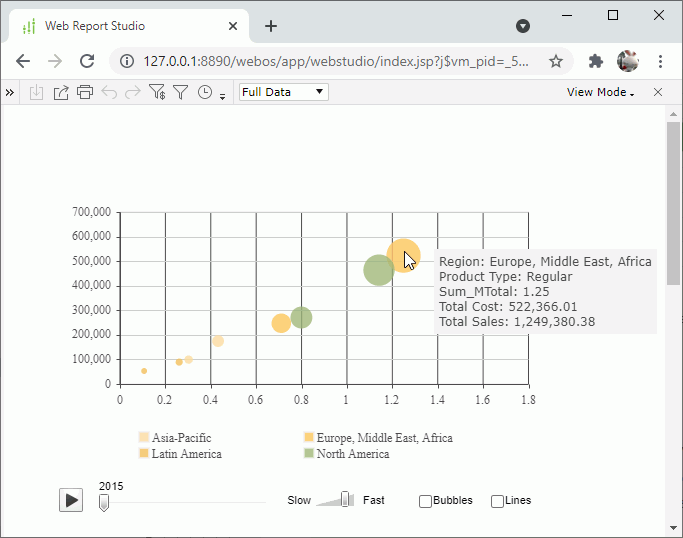Screen dimensions: 683x538
Task: Bookmark this page with star icon
Action: [x=556, y=61]
